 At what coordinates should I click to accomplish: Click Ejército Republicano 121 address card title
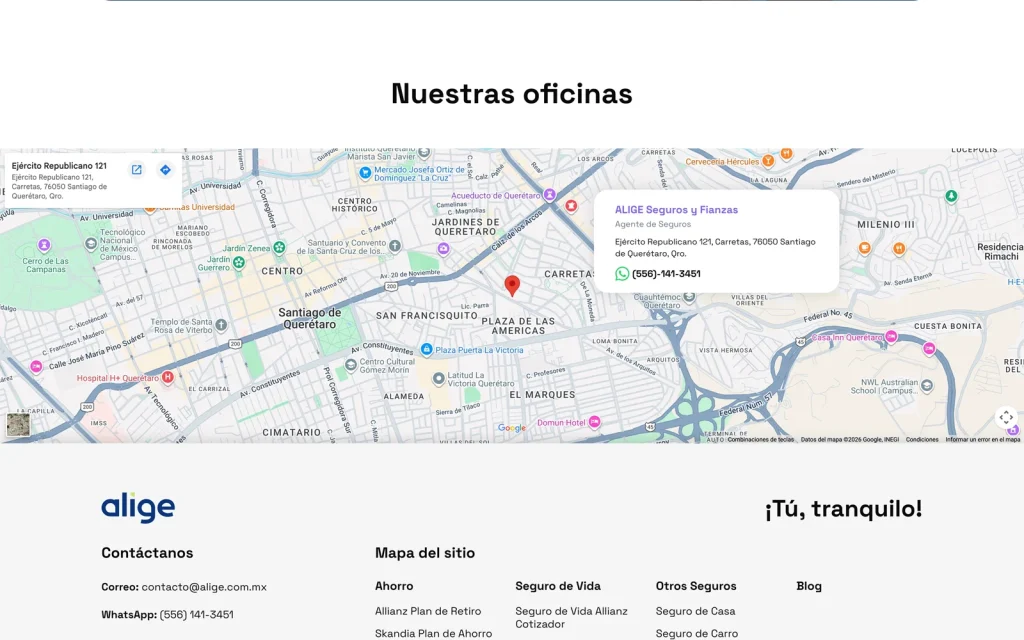(59, 166)
